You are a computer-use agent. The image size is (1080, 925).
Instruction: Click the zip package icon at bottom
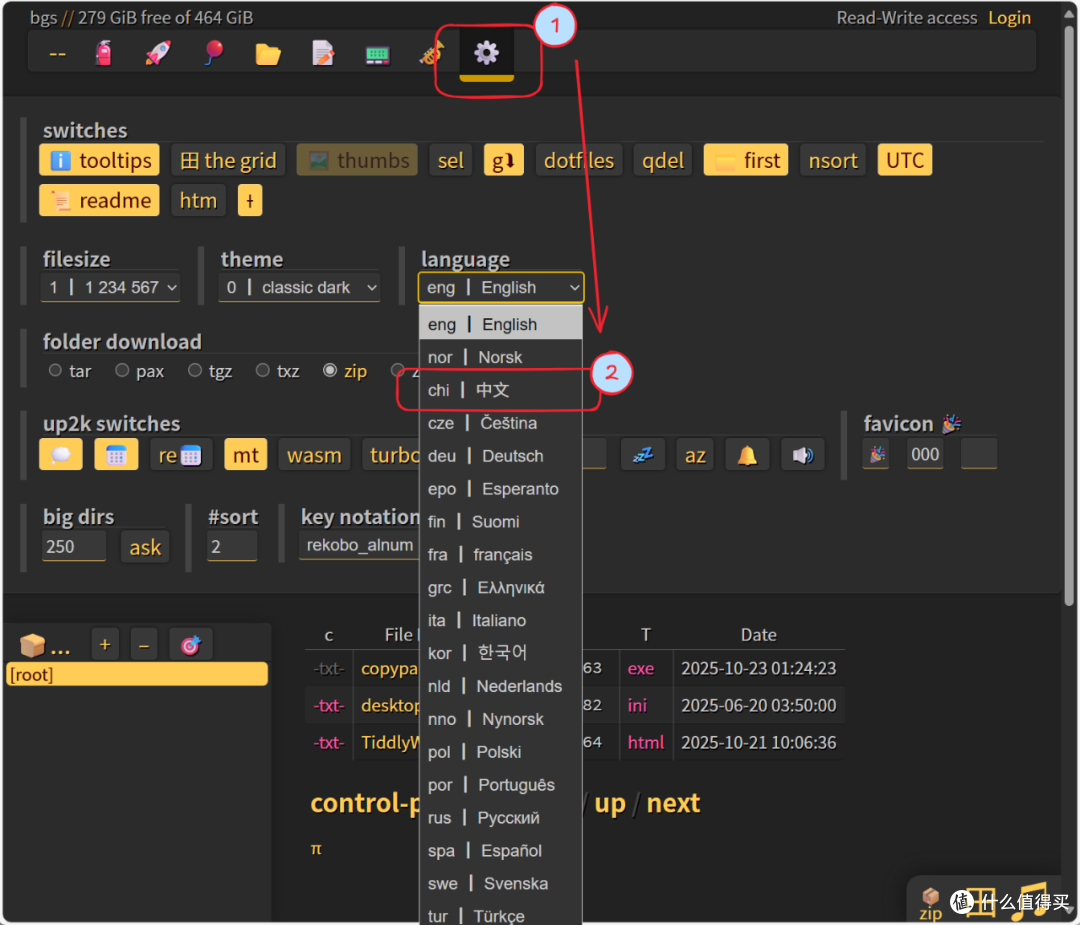coord(931,904)
